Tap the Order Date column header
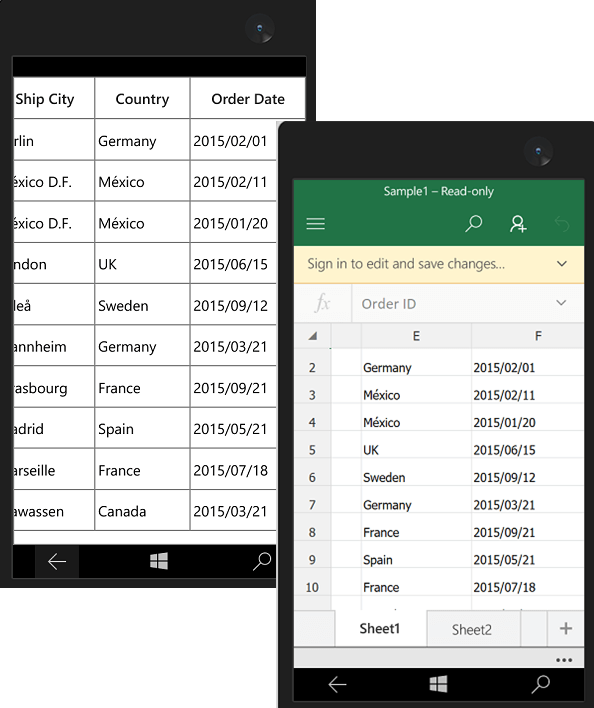 (248, 98)
